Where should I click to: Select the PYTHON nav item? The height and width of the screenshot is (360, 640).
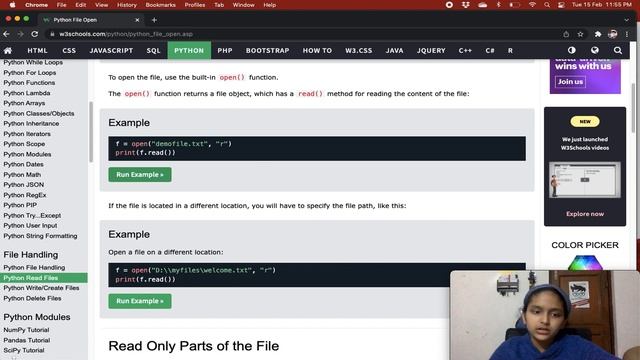coord(189,51)
